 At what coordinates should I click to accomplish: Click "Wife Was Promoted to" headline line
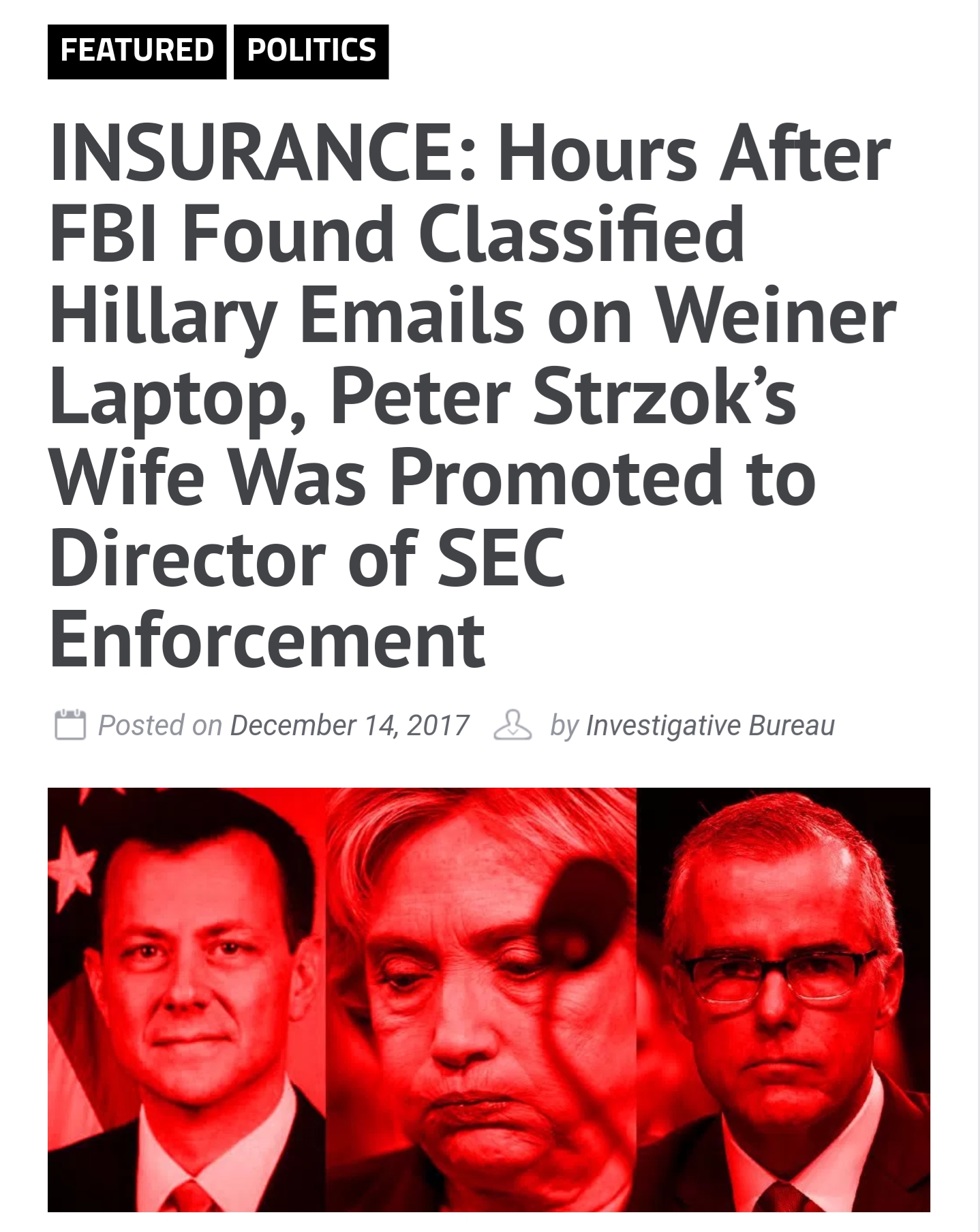click(x=433, y=478)
